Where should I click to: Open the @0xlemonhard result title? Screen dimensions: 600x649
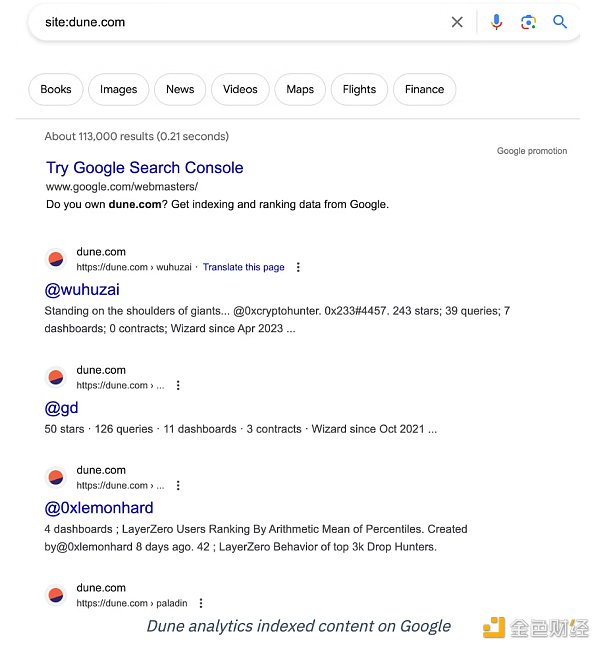(99, 508)
